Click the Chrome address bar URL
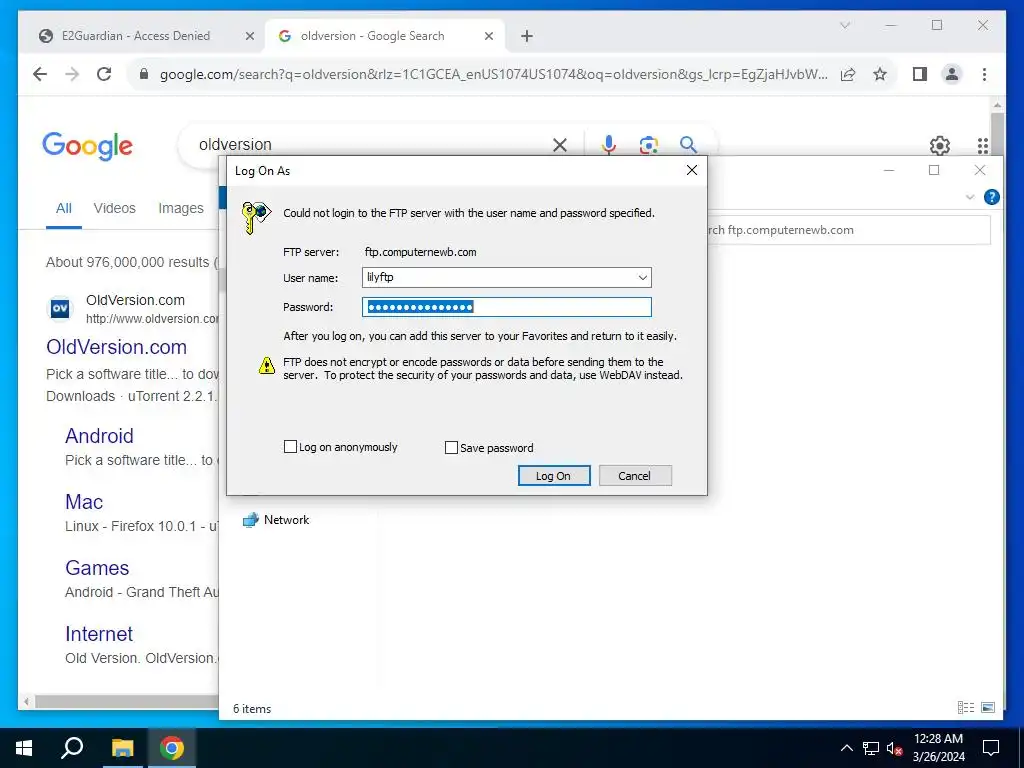The height and width of the screenshot is (768, 1024). coord(494,74)
